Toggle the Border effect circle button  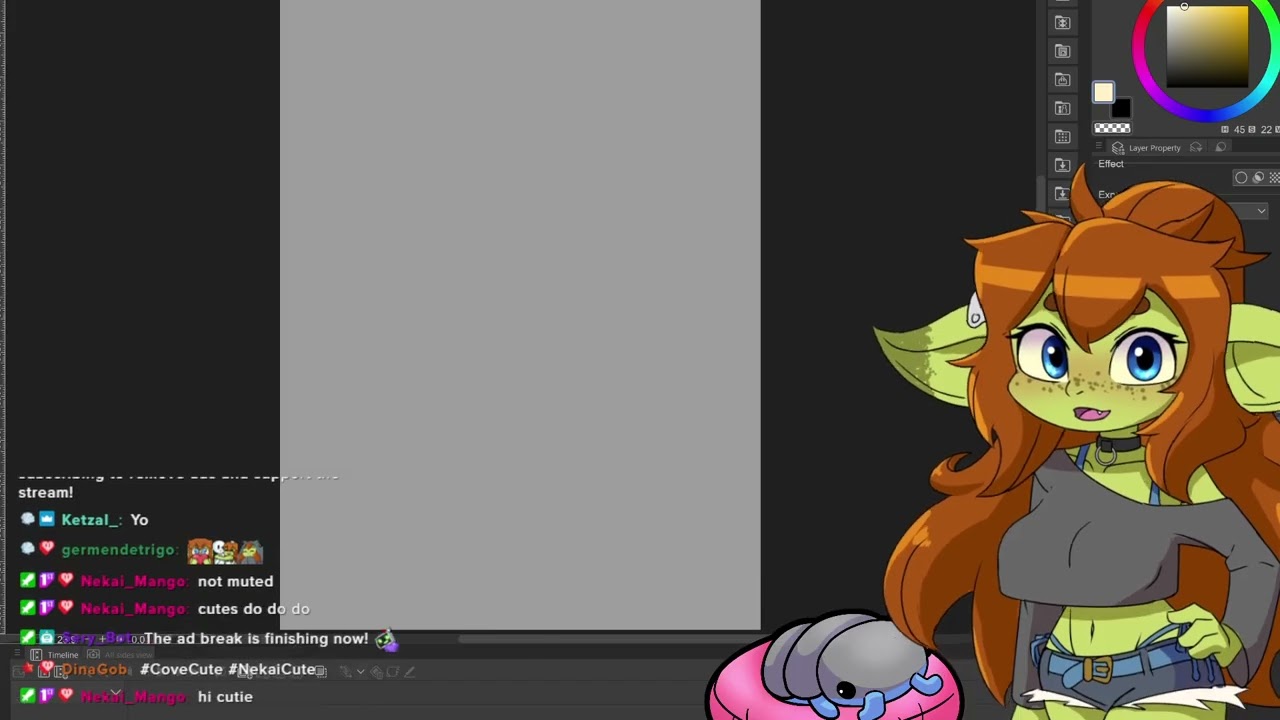point(1241,177)
